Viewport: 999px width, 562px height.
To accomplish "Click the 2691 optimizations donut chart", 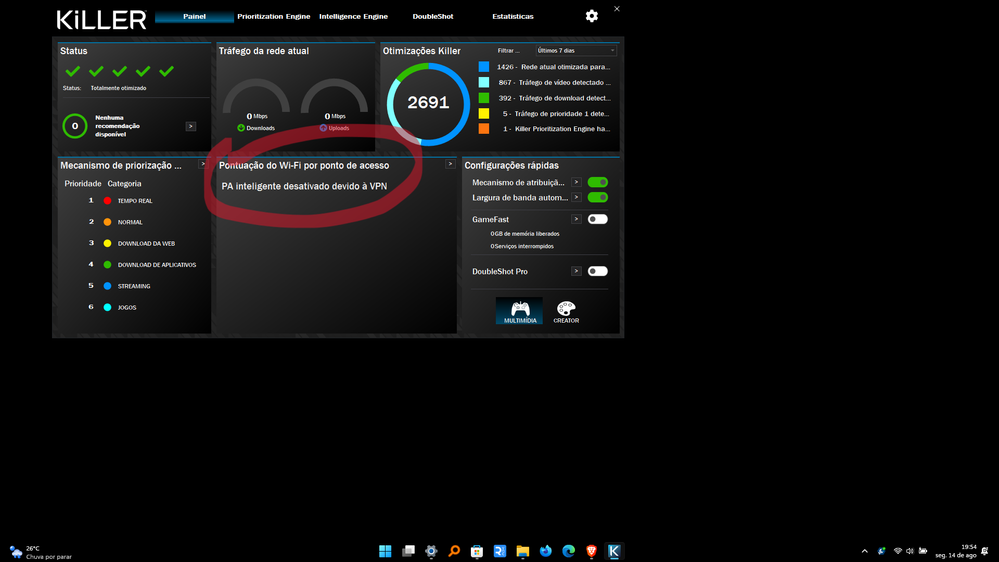I will tap(428, 103).
